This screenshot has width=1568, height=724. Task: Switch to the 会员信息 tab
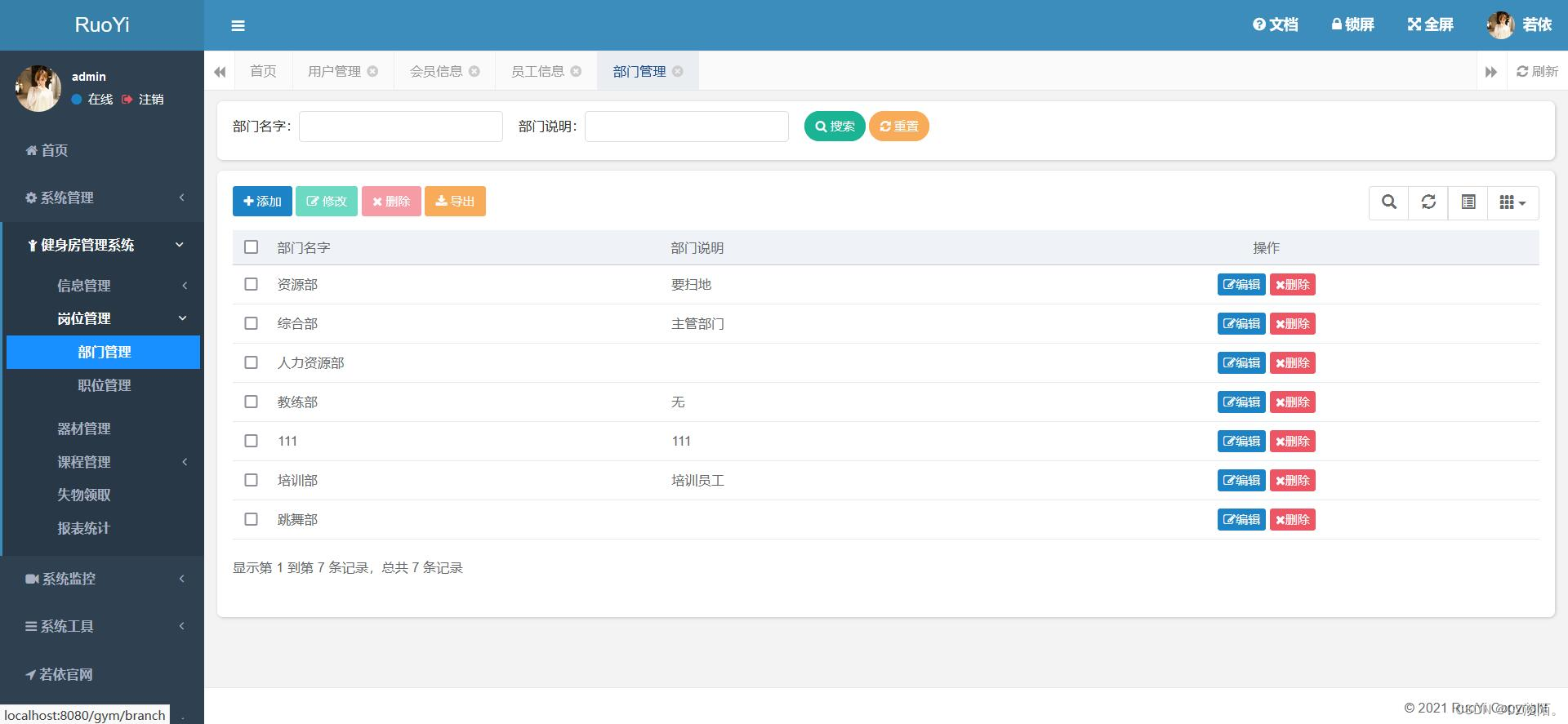[436, 71]
